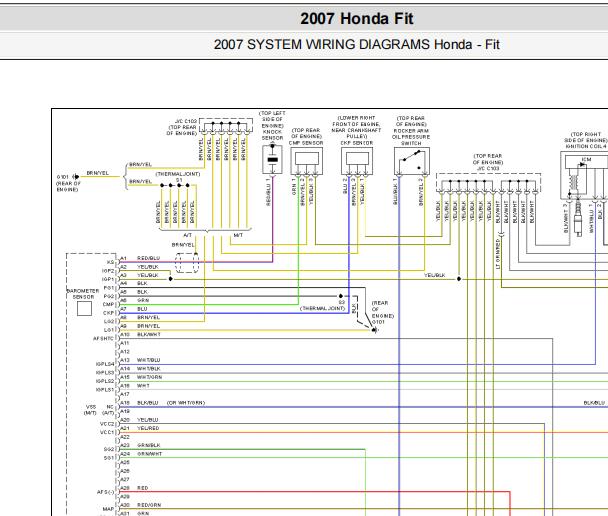Click 'BLU/BLK 1' label under oil pressure switch
The image size is (608, 516).
click(x=396, y=192)
